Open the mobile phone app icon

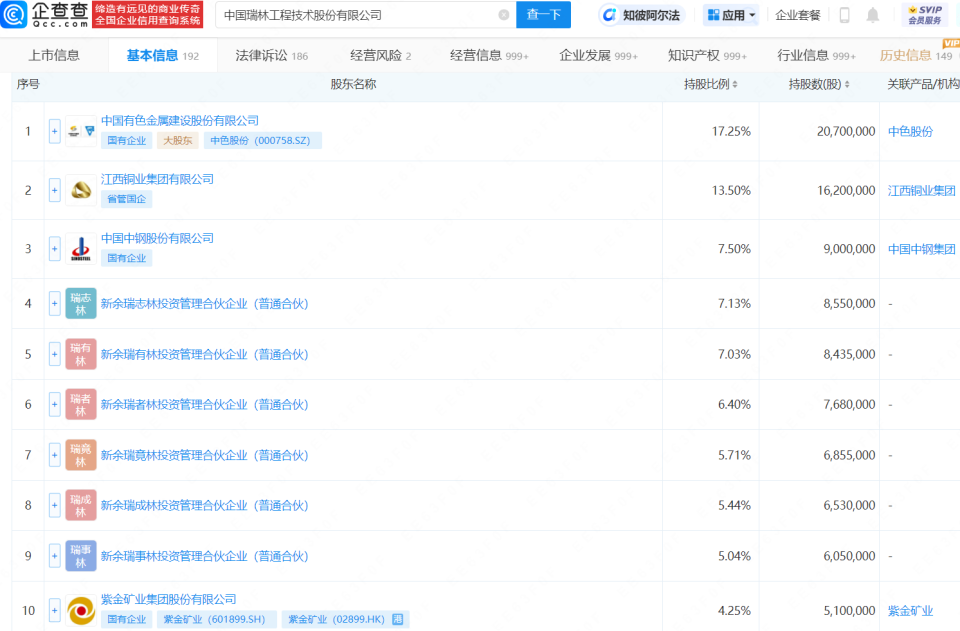(x=844, y=15)
